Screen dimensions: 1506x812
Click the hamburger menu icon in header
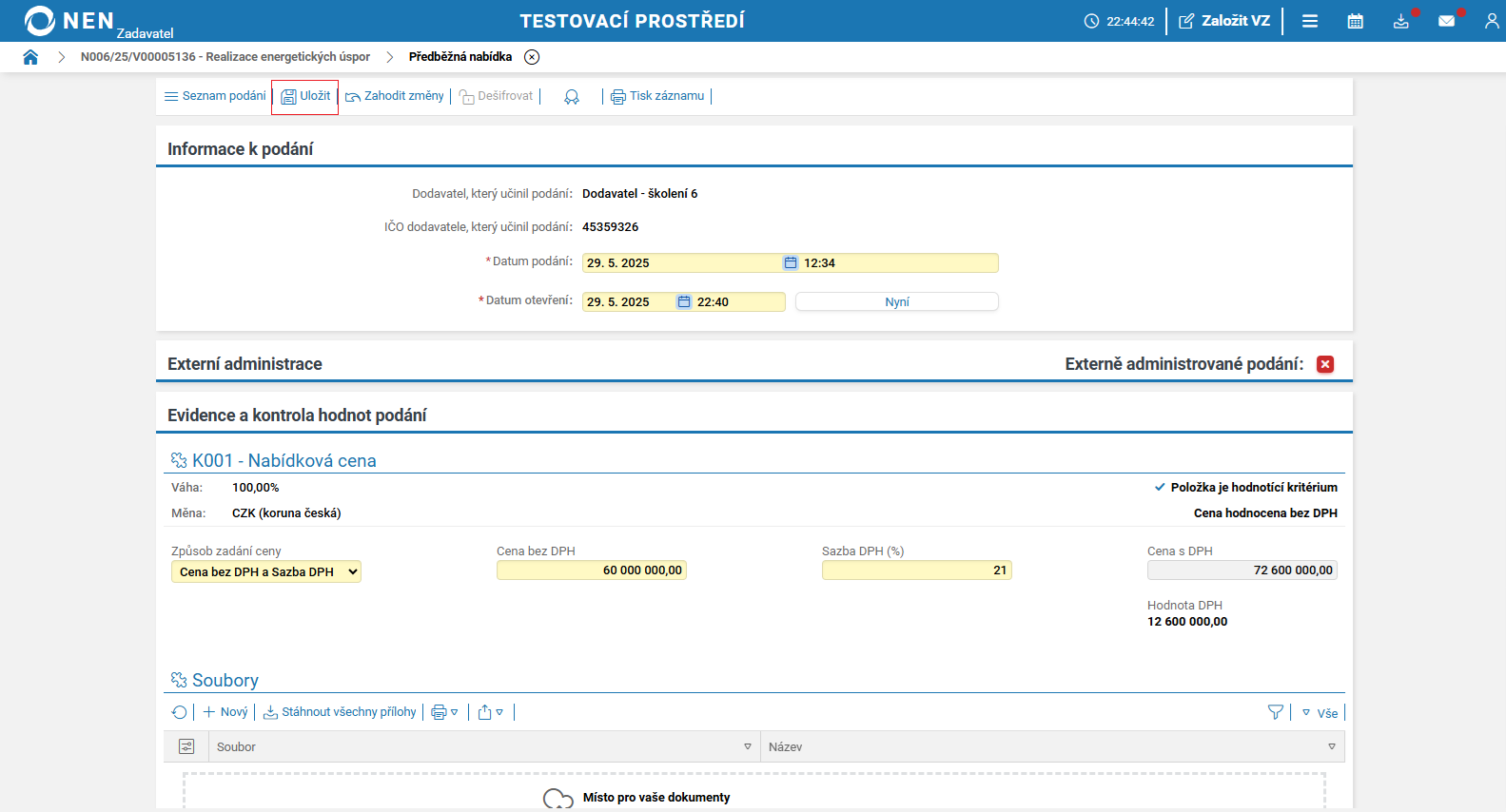click(x=1309, y=21)
